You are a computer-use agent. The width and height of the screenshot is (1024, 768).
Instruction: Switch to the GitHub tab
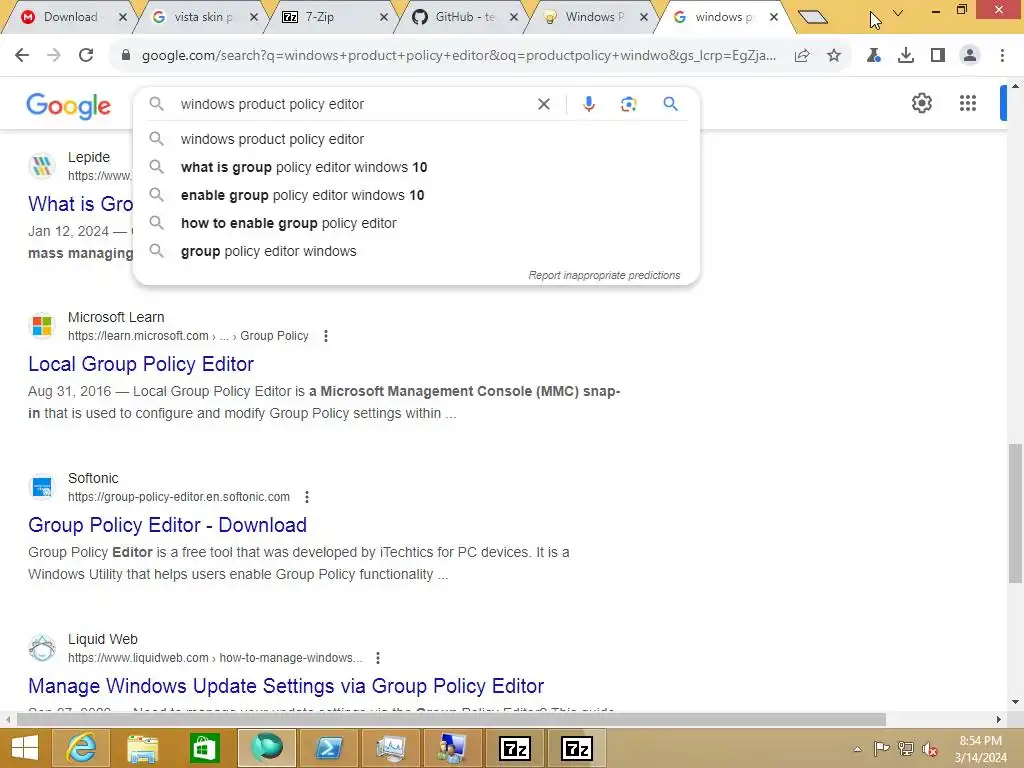click(464, 17)
